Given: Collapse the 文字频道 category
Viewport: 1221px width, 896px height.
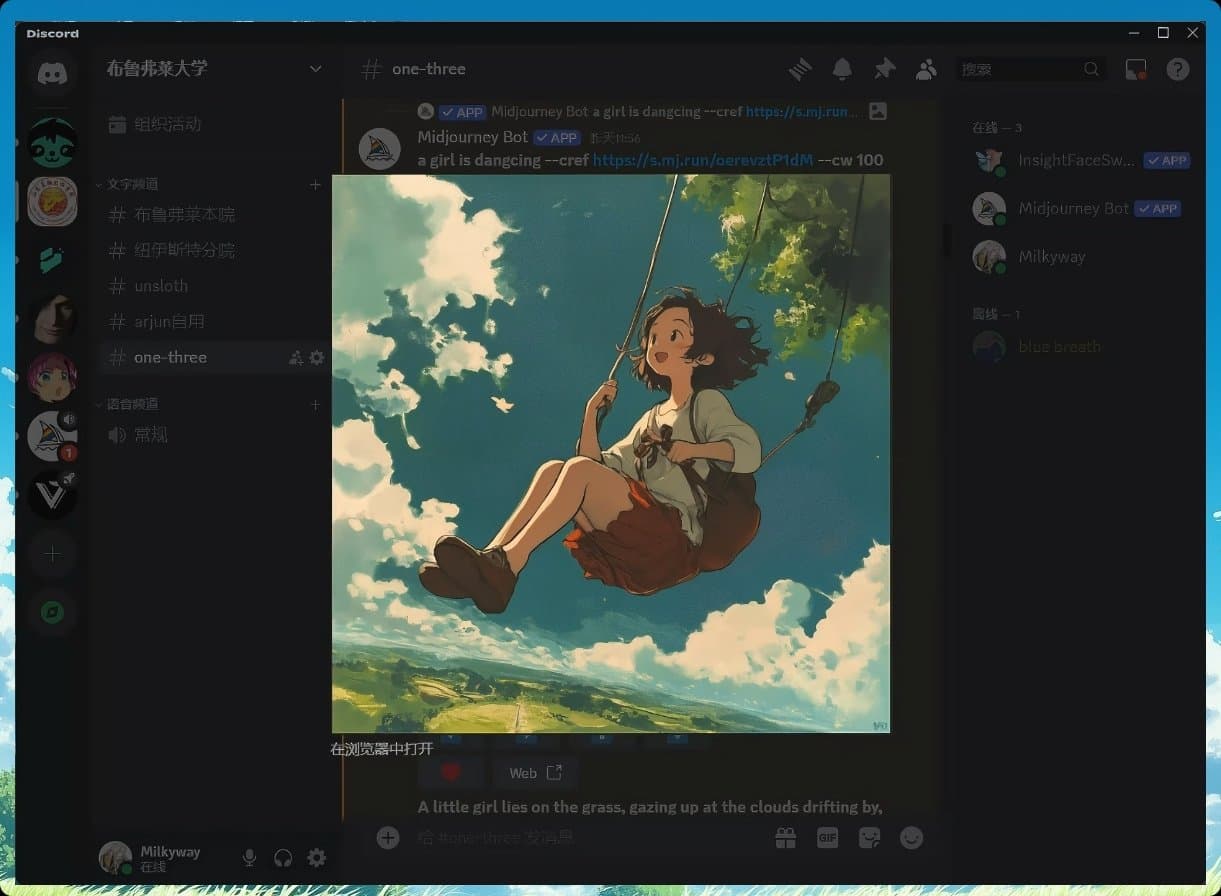Looking at the screenshot, I should [132, 184].
